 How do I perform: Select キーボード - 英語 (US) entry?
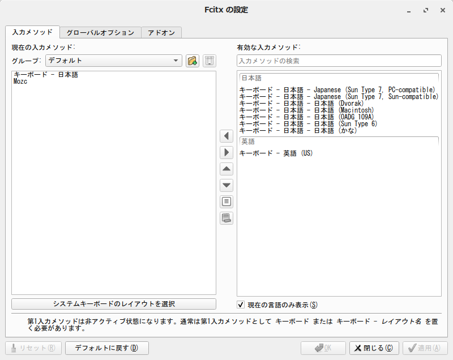point(339,153)
